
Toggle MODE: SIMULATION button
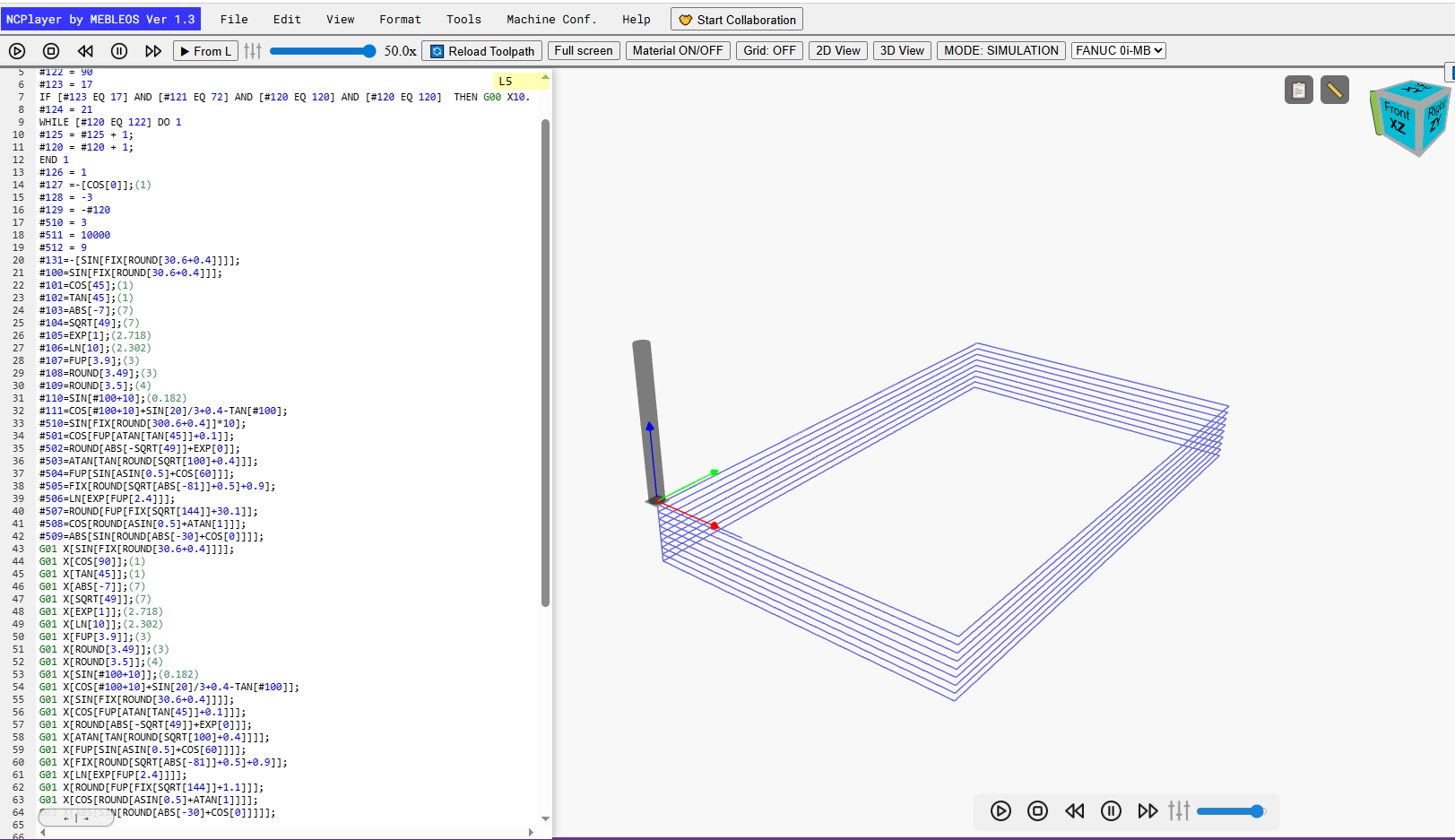(x=1000, y=51)
